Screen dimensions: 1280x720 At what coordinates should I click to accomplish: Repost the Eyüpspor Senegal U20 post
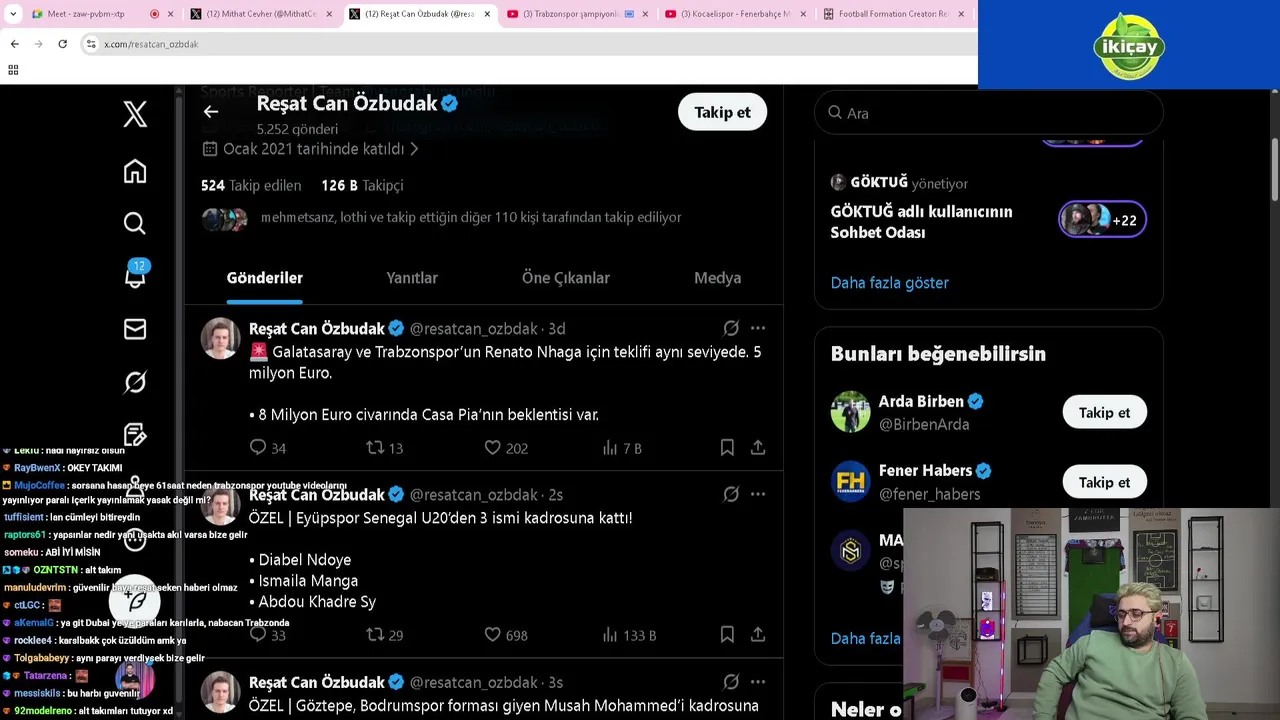(384, 635)
